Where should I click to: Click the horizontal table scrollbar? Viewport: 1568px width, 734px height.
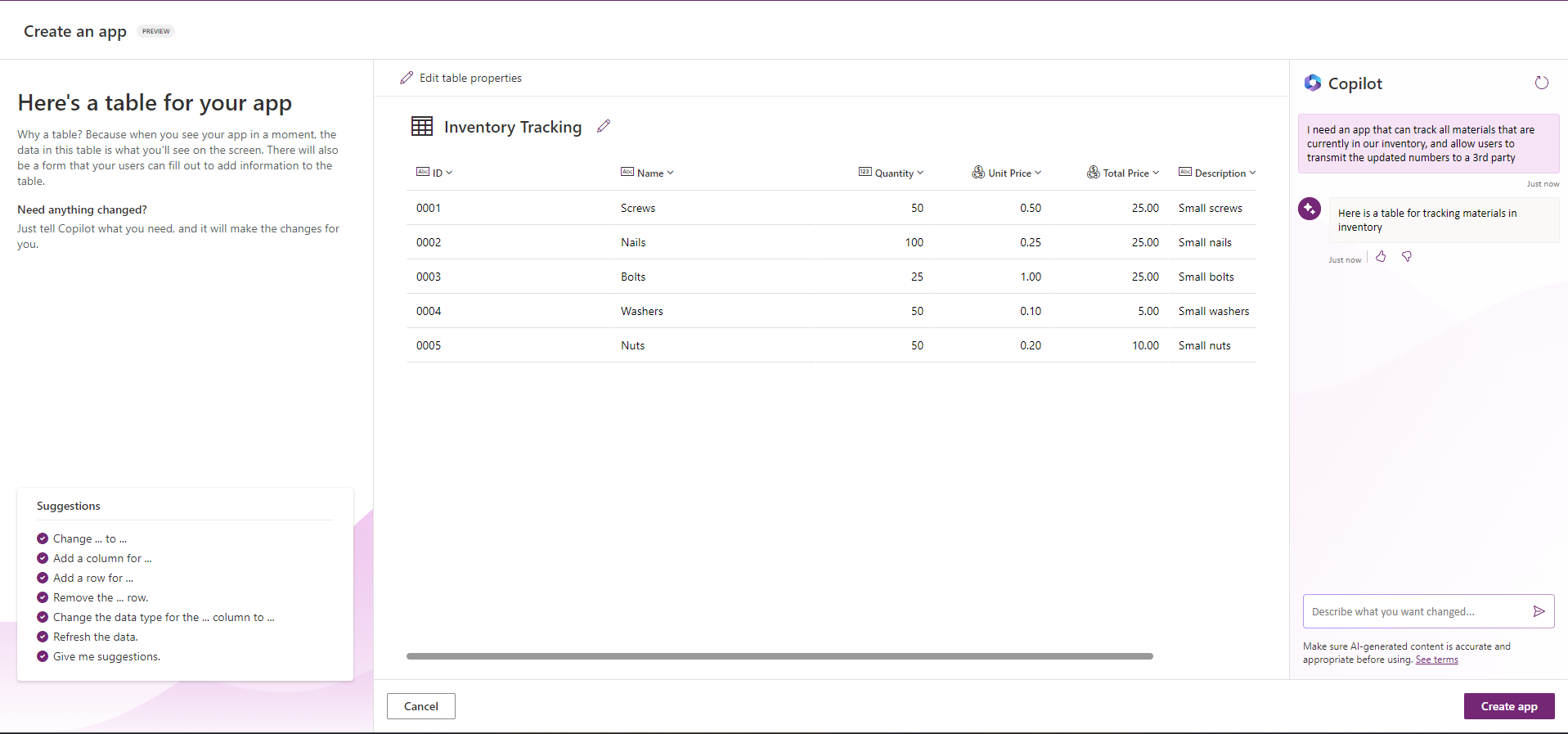(779, 656)
